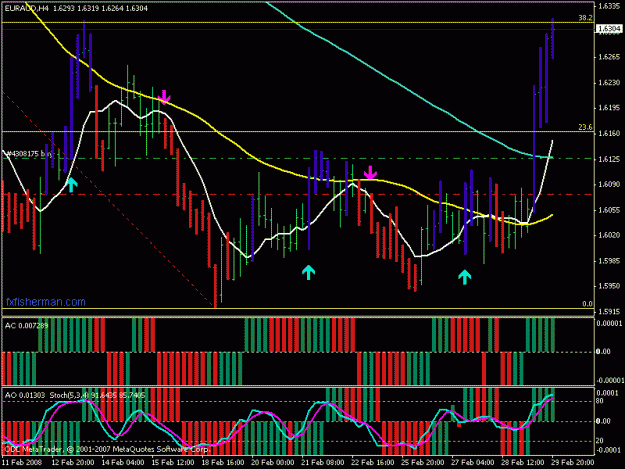625x469 pixels.
Task: Click the AC scale value -0.00001
Action: click(609, 381)
